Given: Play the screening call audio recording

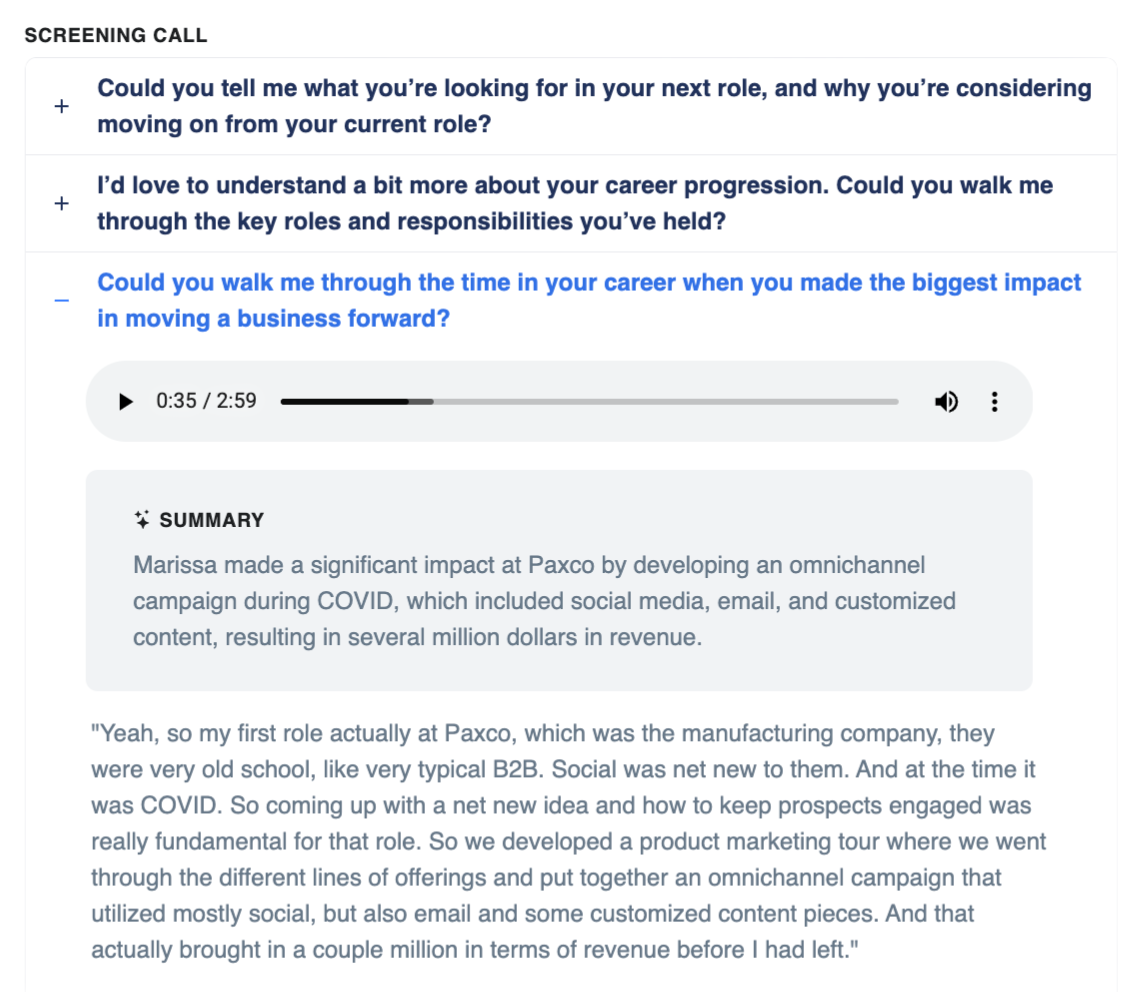Looking at the screenshot, I should pyautogui.click(x=125, y=401).
